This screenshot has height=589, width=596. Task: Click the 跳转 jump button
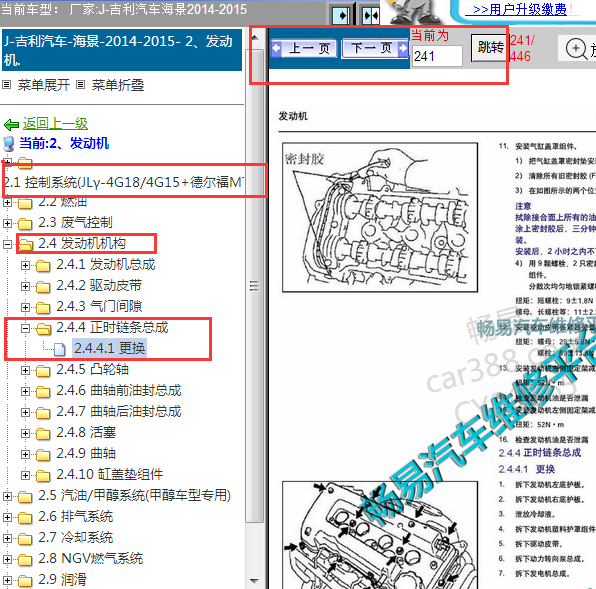click(x=490, y=48)
